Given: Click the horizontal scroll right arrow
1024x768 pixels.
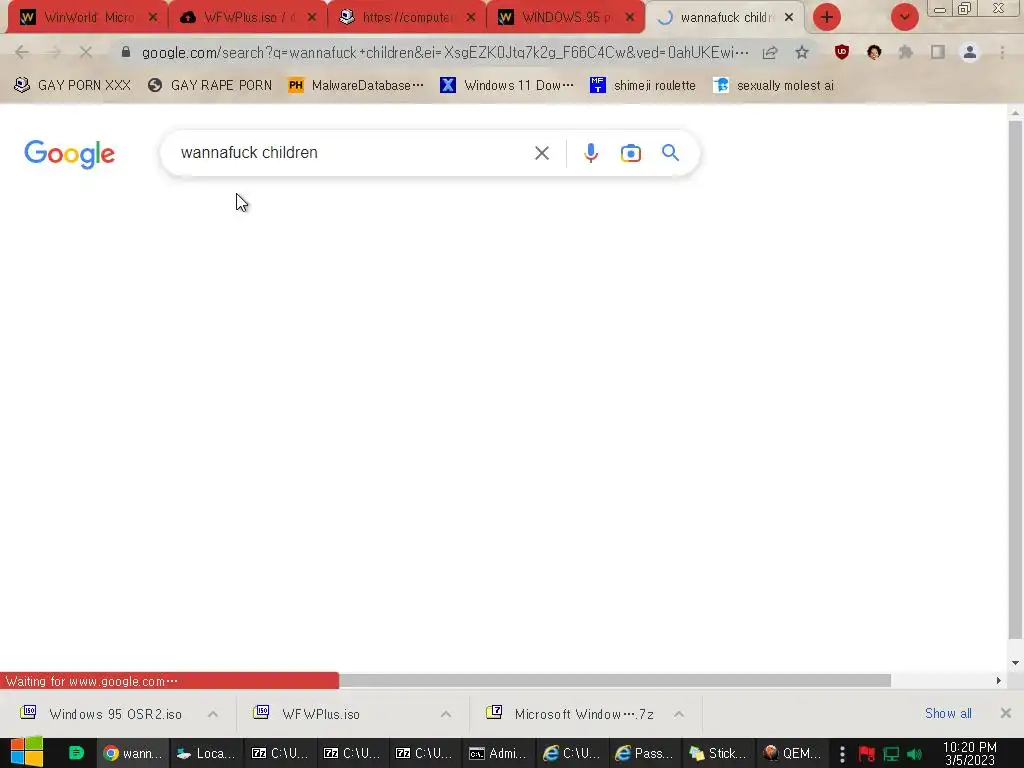Looking at the screenshot, I should click(x=998, y=680).
